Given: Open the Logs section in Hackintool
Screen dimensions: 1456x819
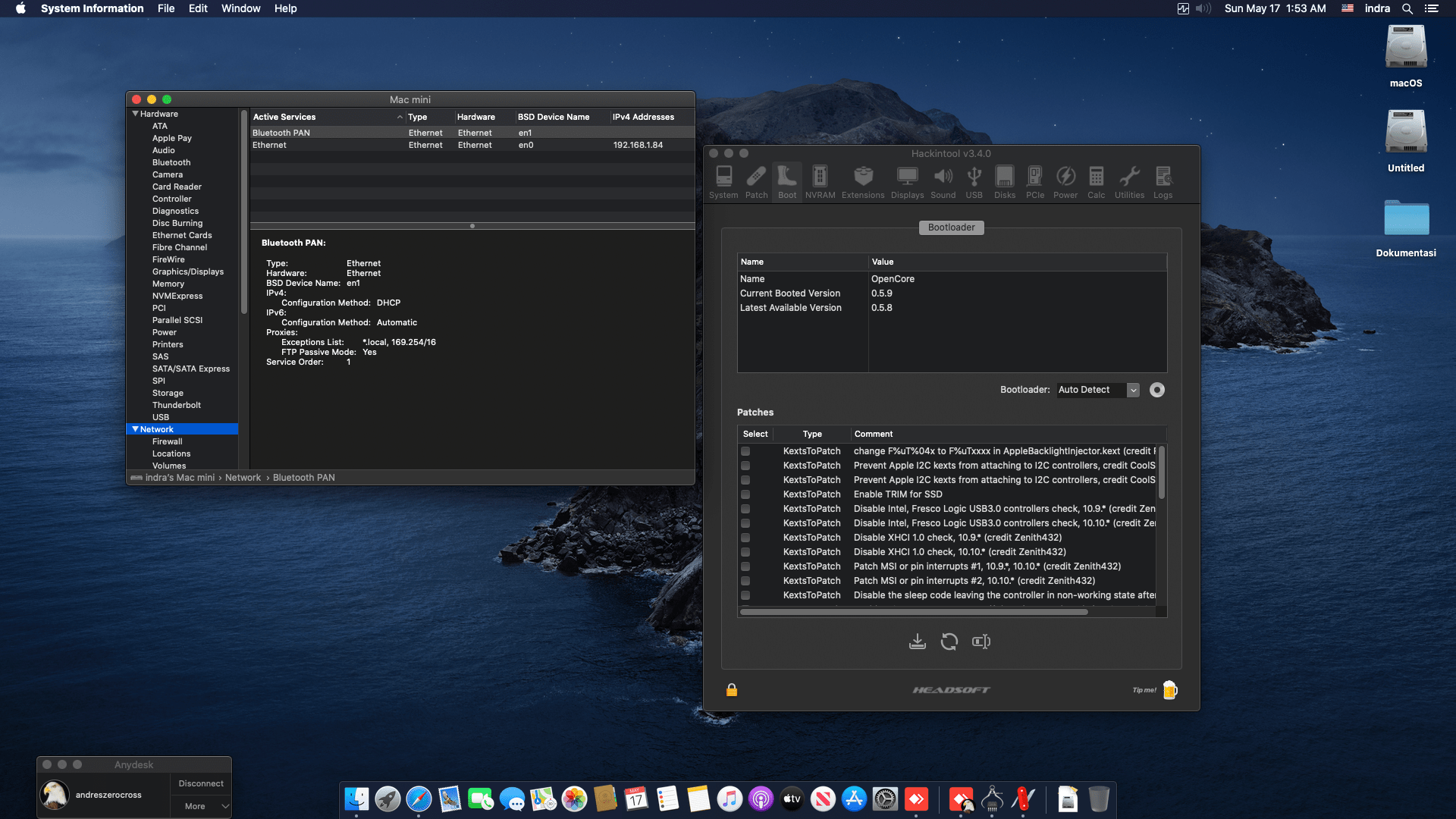Looking at the screenshot, I should point(1163,183).
